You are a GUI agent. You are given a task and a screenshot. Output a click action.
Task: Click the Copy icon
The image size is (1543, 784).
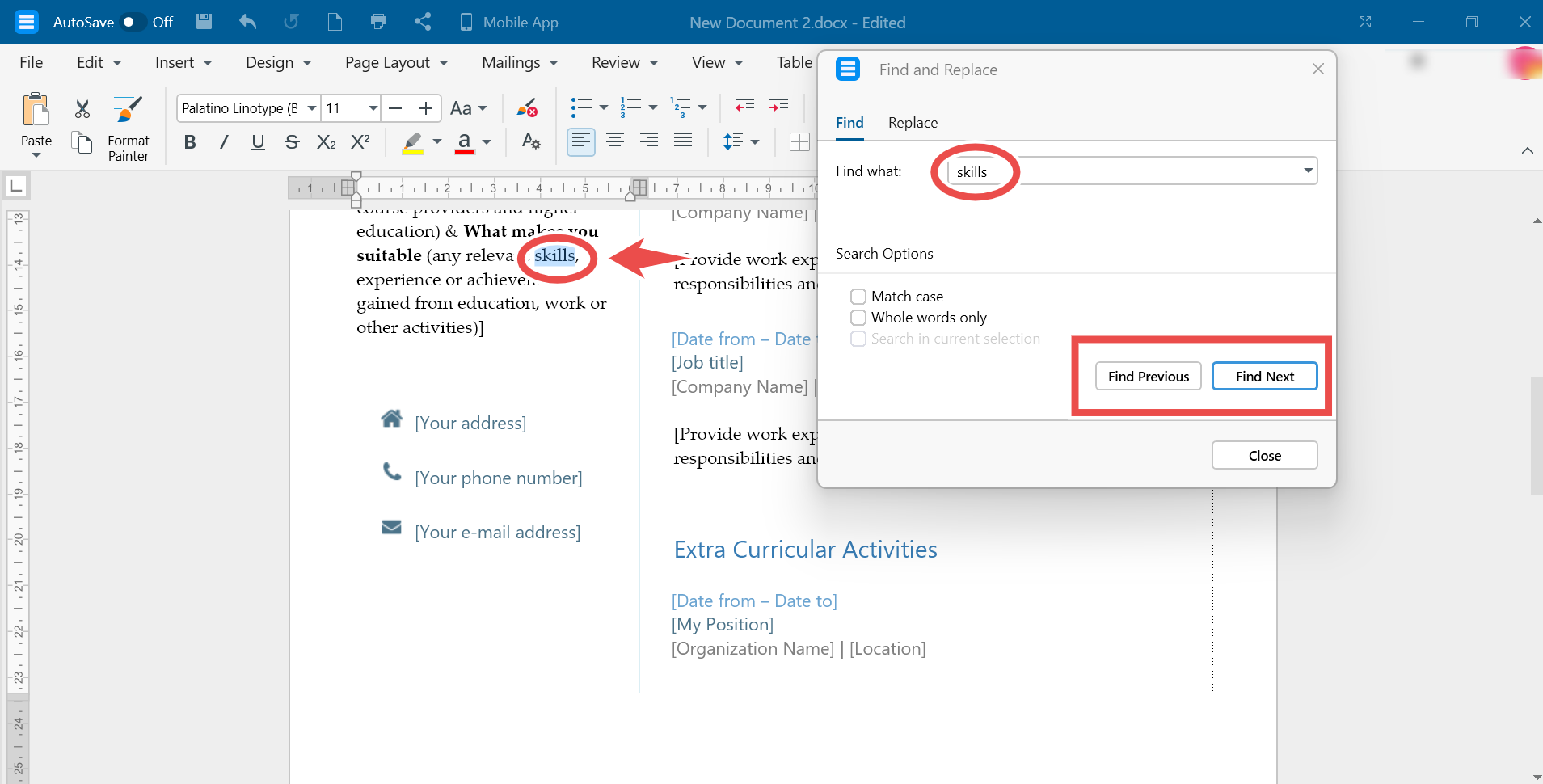(x=82, y=142)
